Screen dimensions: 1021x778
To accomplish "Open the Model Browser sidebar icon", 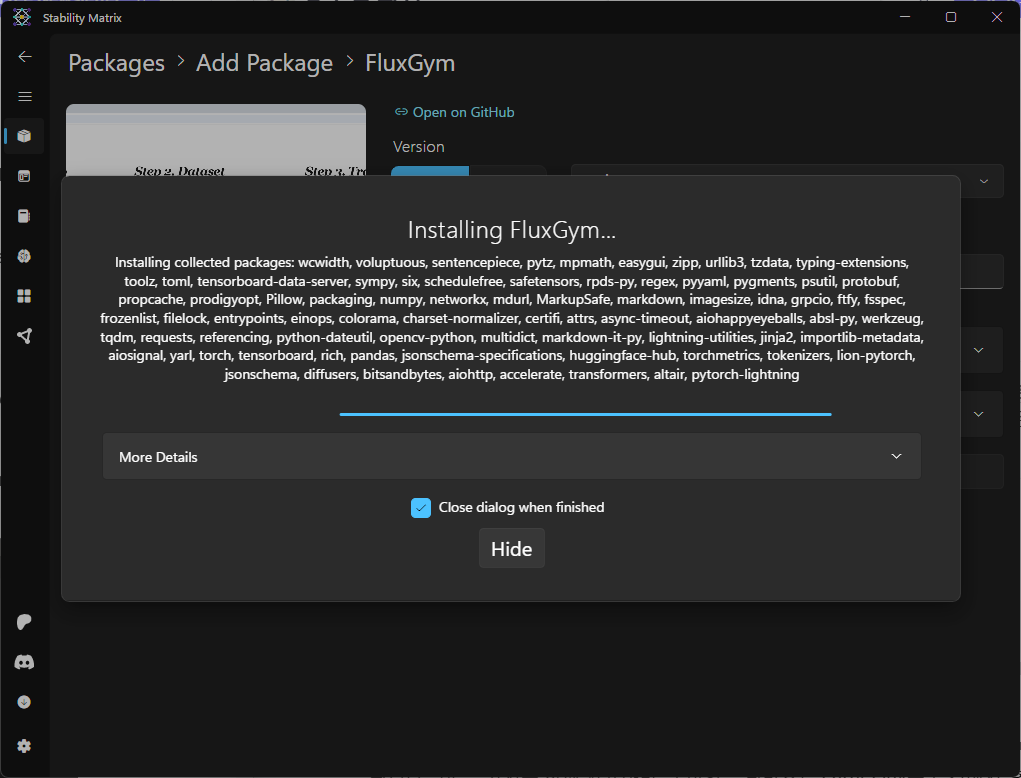I will [24, 256].
